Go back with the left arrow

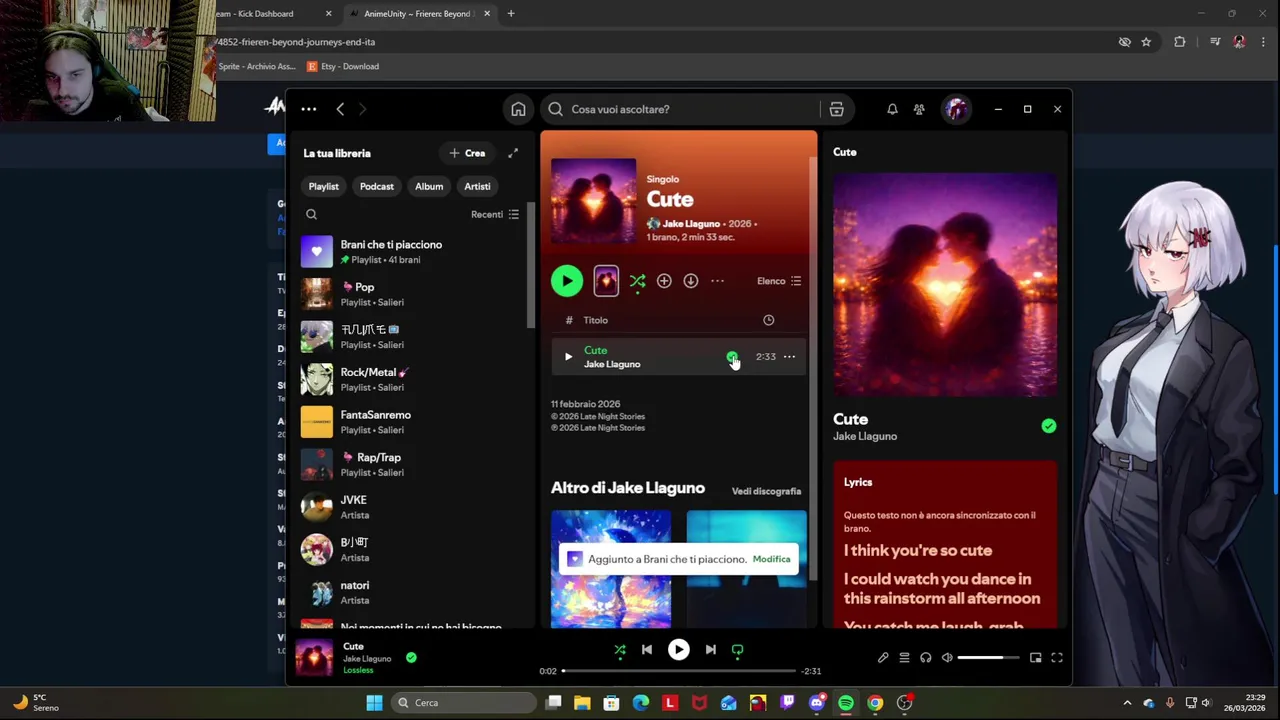click(340, 109)
